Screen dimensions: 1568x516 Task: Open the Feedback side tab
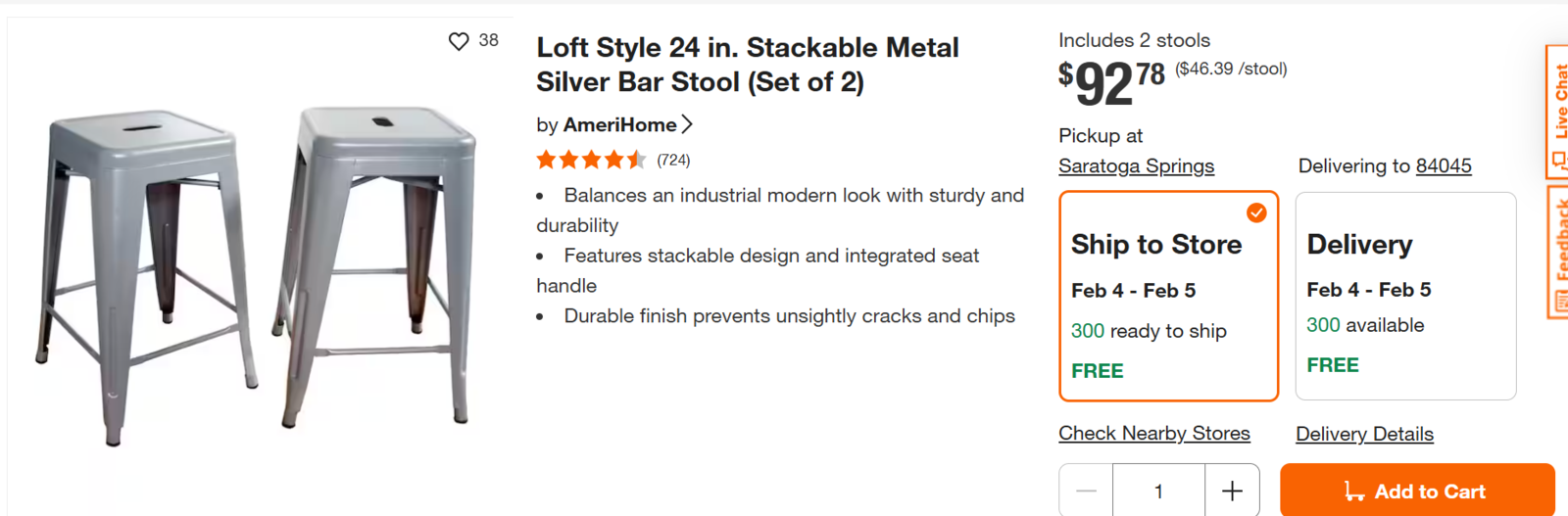click(x=1557, y=253)
